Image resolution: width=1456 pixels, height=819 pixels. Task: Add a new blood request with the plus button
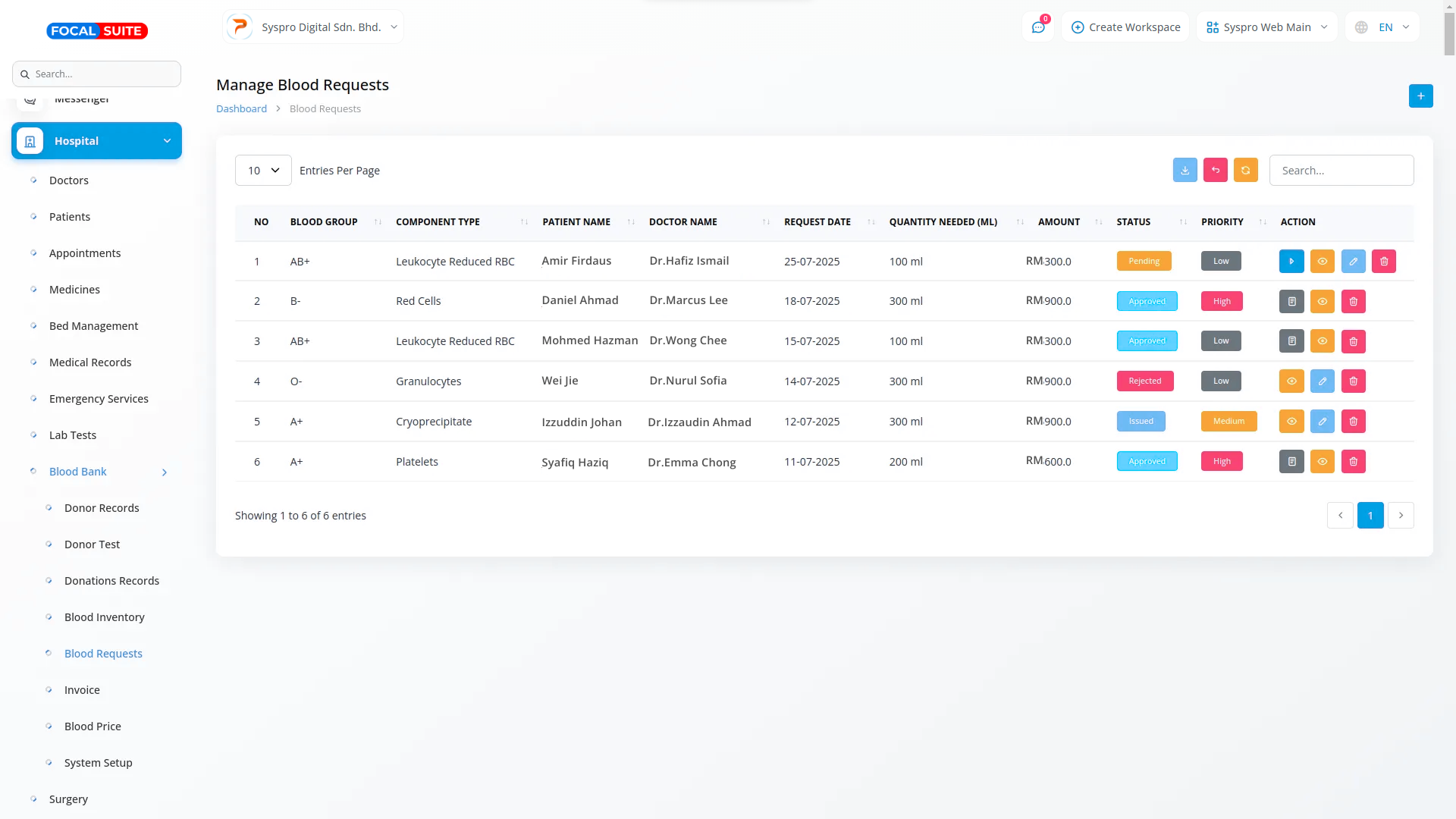[1420, 96]
